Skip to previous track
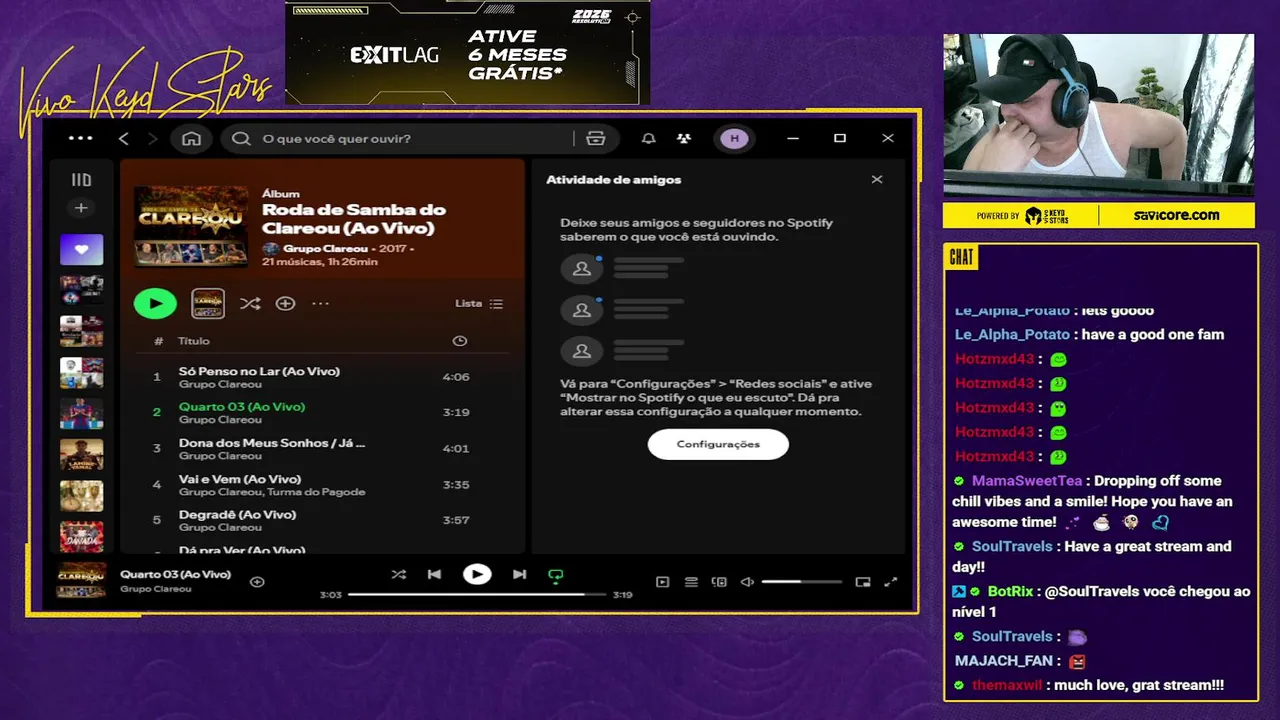 point(434,574)
